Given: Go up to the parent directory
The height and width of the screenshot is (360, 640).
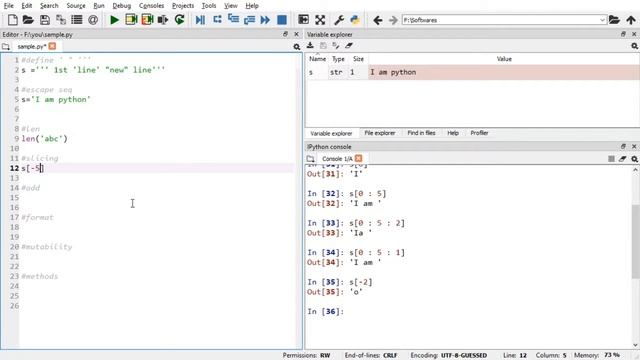Looking at the screenshot, I should click(x=631, y=20).
